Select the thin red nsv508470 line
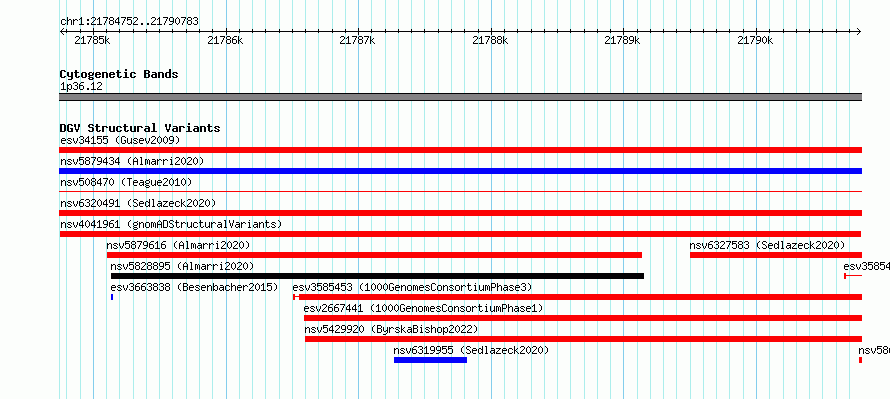This screenshot has width=890, height=399. tap(461, 192)
